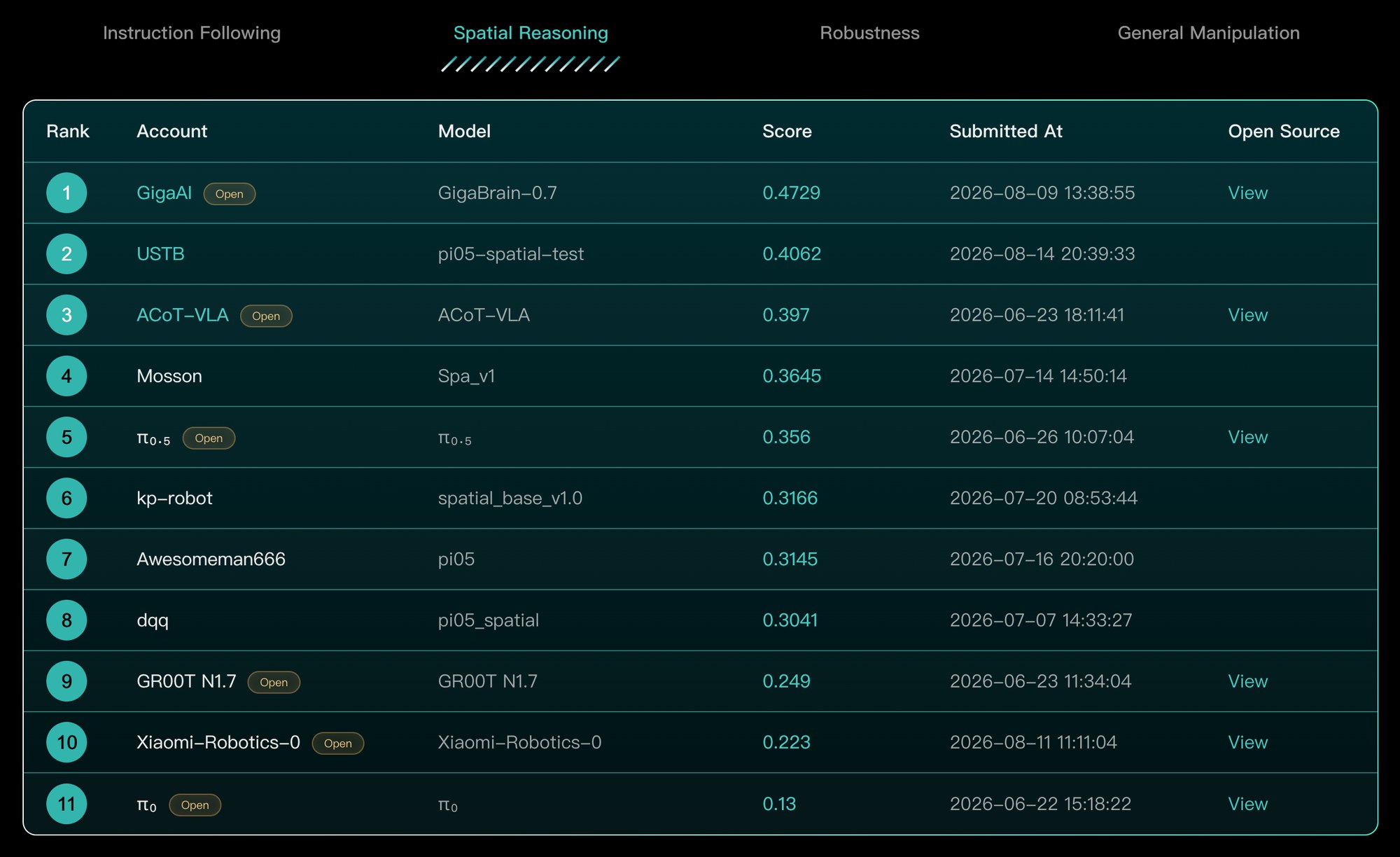The image size is (1400, 857).
Task: Click the rank 9 circle badge
Action: [x=66, y=681]
